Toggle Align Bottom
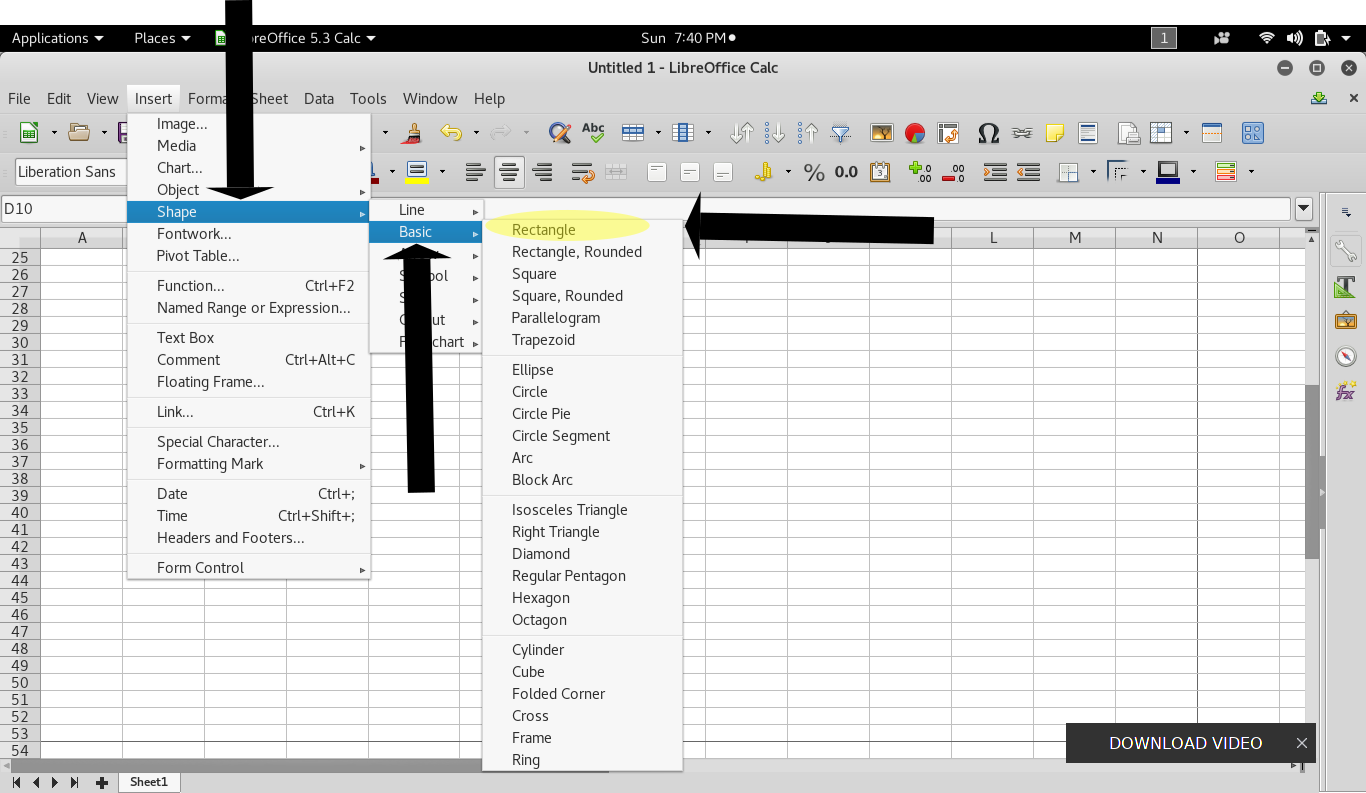 tap(723, 172)
